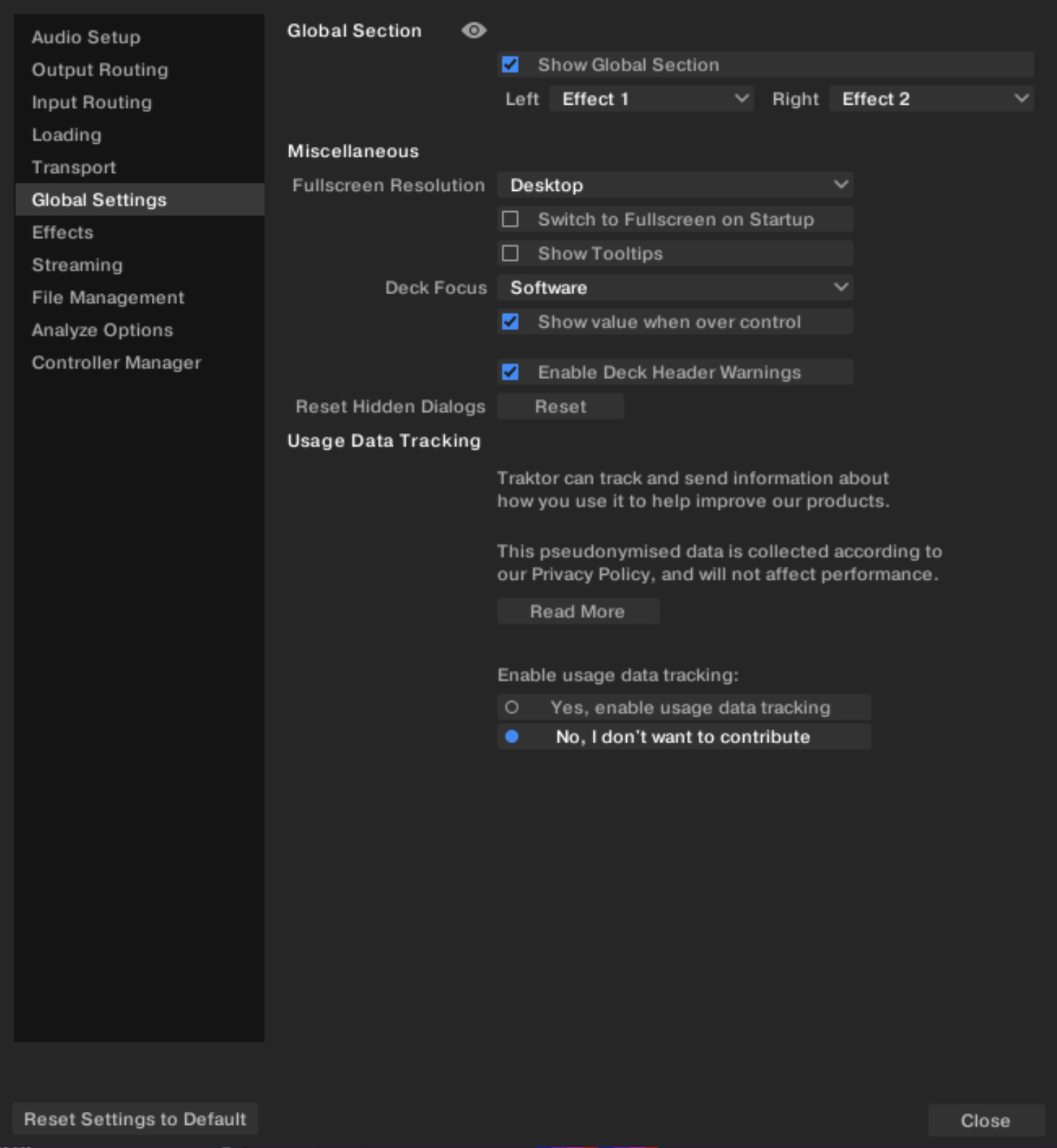
Task: Uncheck Show Global Section checkbox
Action: point(510,64)
